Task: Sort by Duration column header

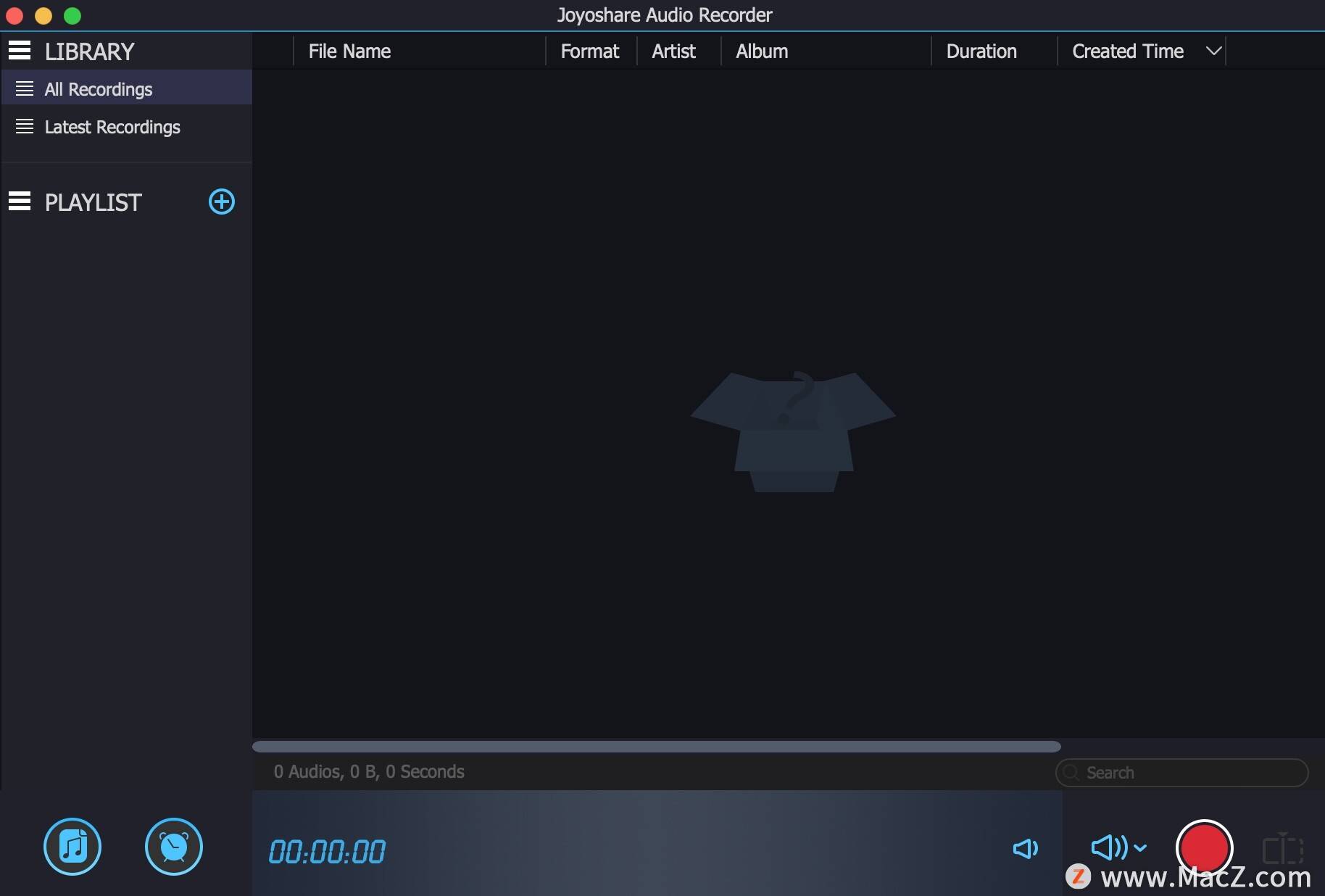Action: point(981,51)
